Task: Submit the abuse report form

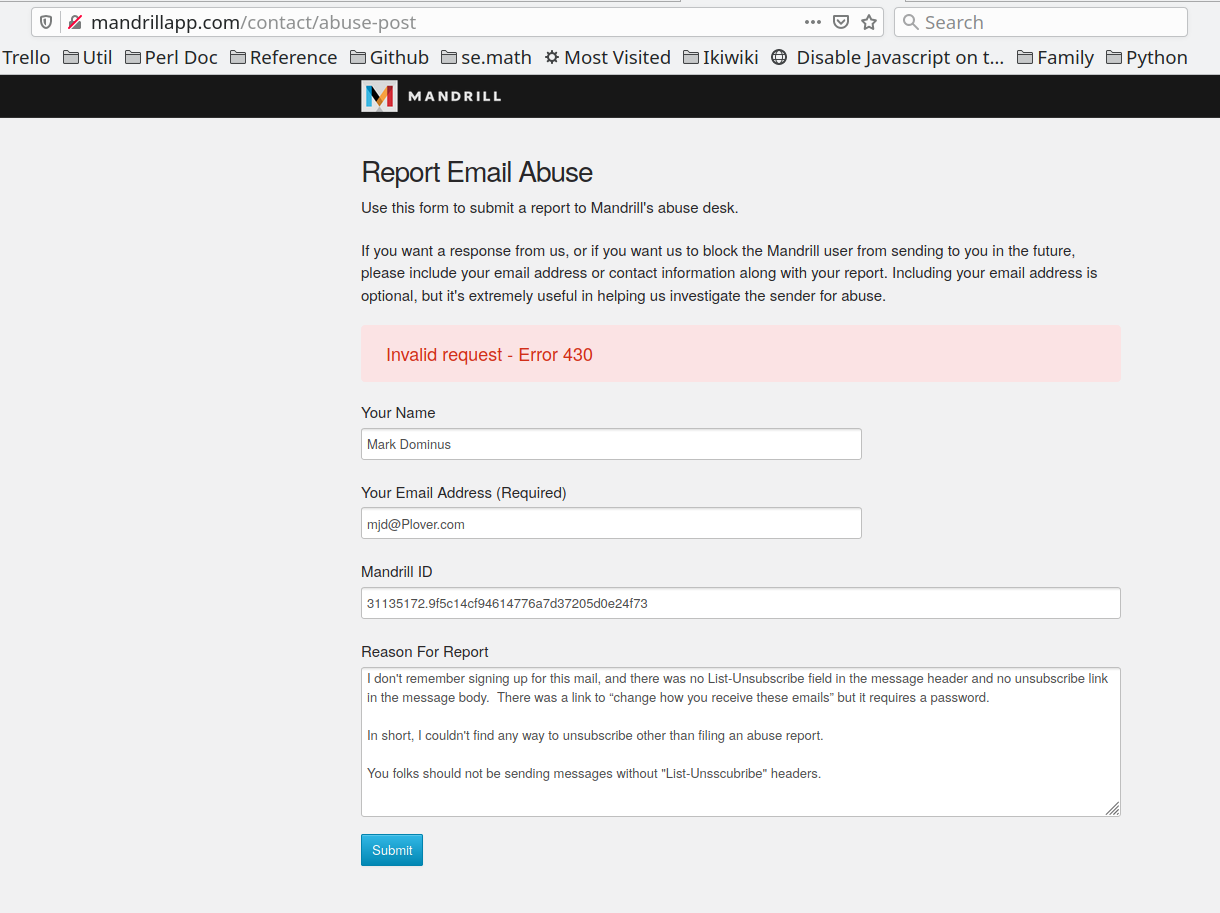Action: 392,850
